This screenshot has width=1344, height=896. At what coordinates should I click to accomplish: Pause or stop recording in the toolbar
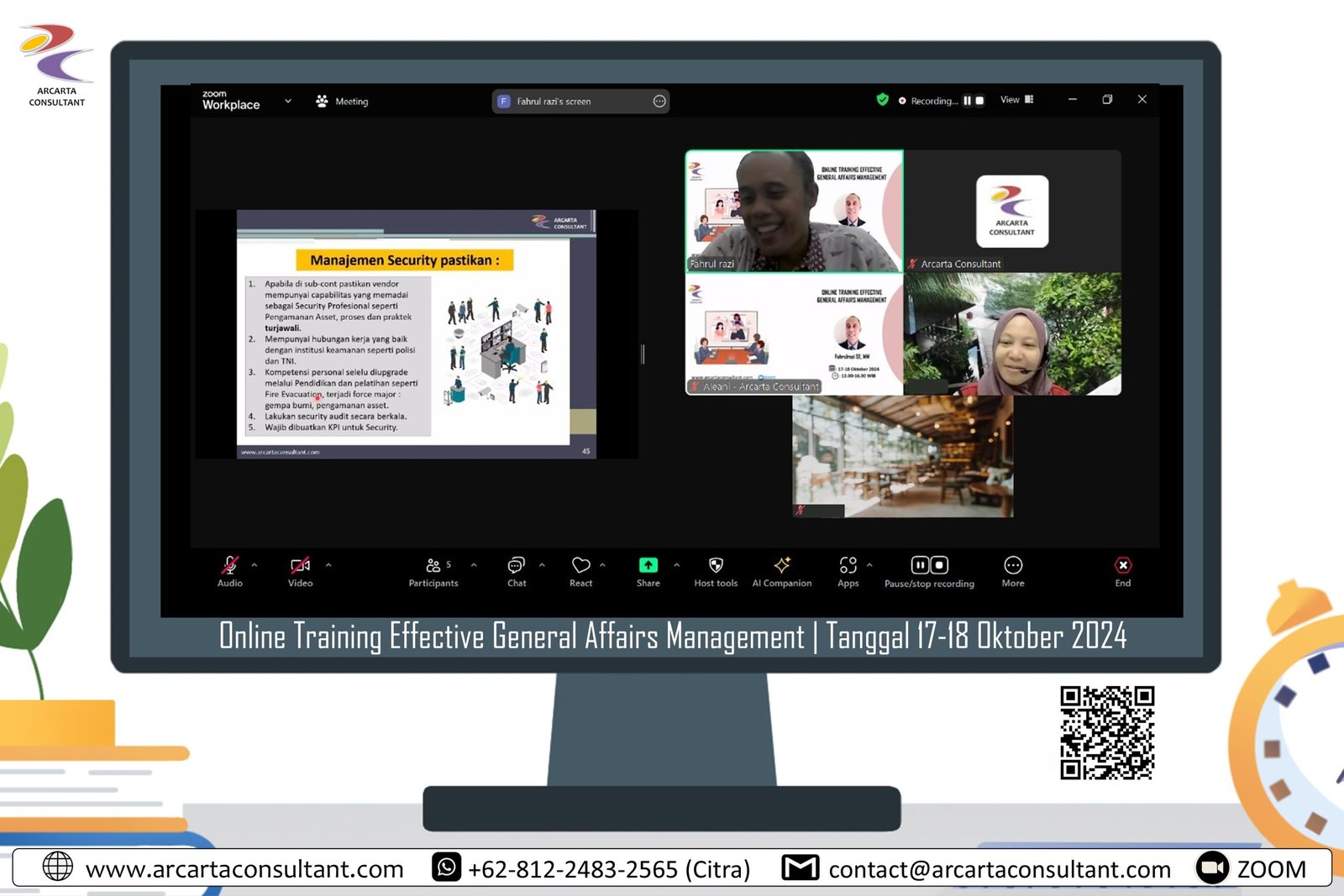929,566
